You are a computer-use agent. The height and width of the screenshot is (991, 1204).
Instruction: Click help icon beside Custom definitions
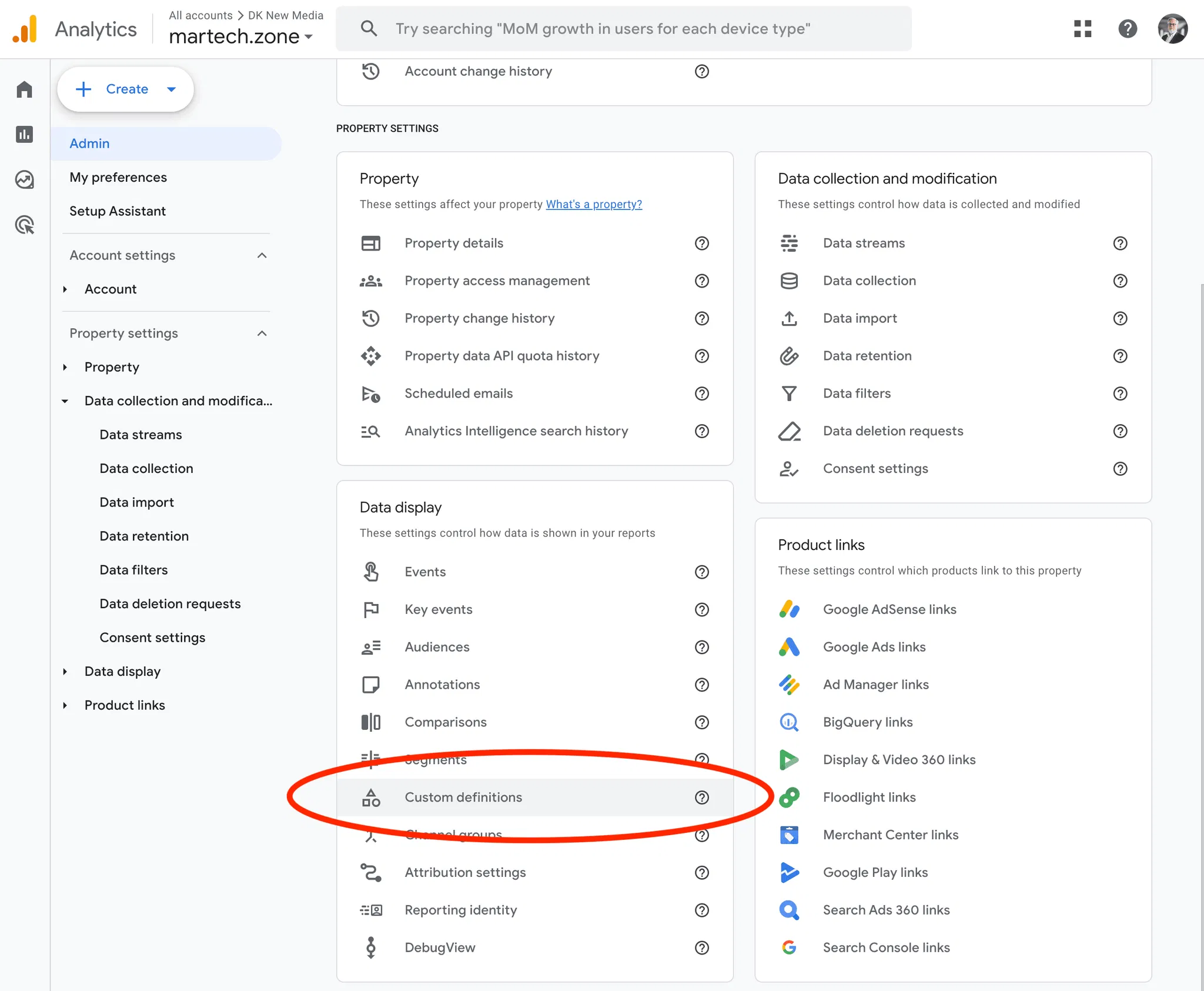tap(701, 797)
